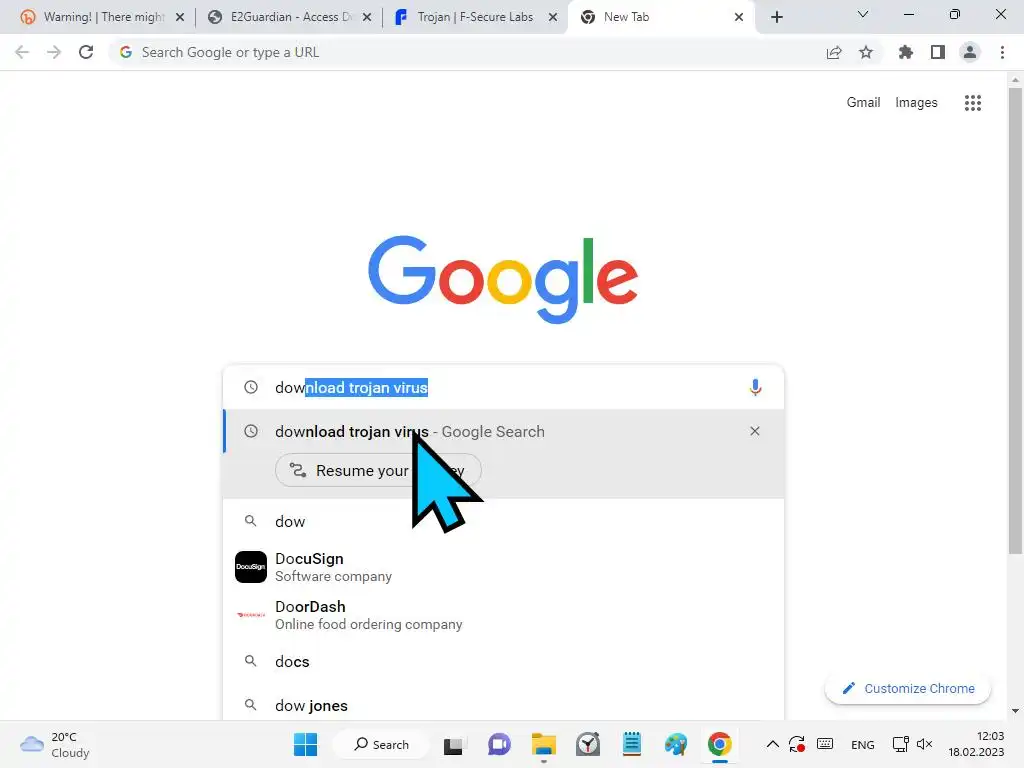Open the touch keyboard tray icon

[x=825, y=744]
